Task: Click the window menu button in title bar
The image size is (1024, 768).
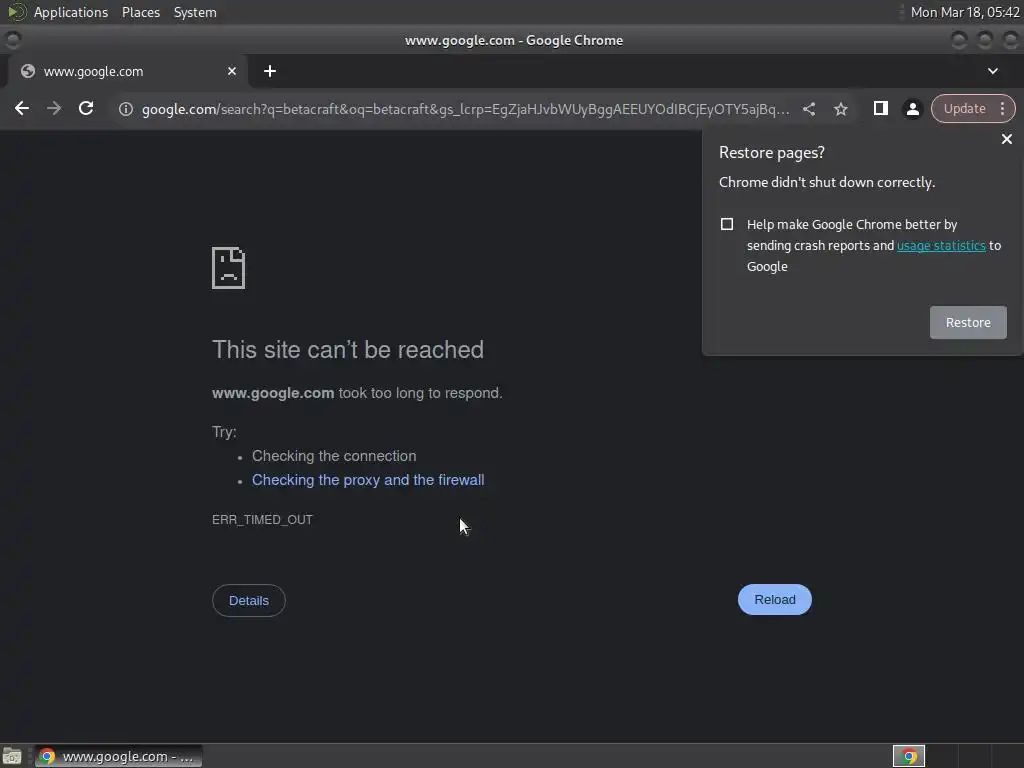Action: point(12,40)
